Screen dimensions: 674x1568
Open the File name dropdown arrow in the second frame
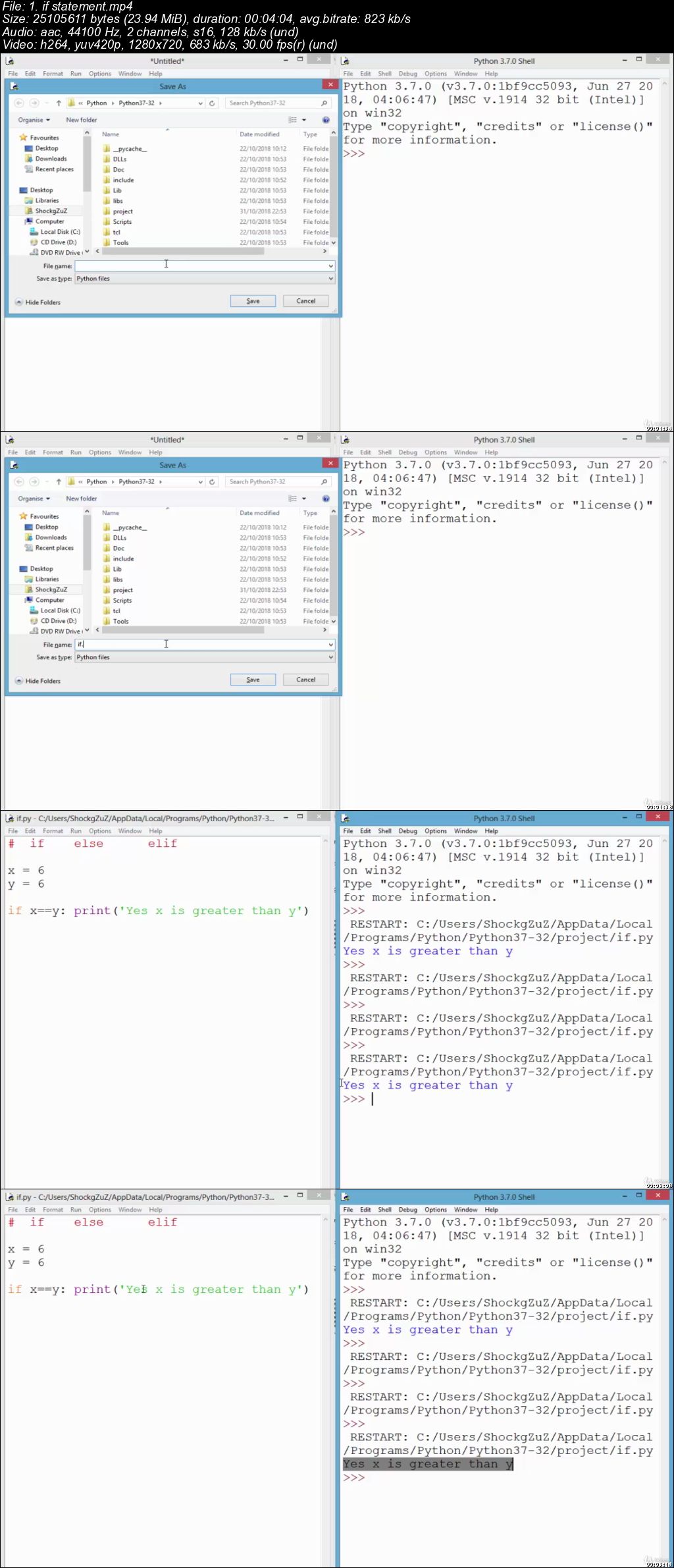[x=331, y=644]
